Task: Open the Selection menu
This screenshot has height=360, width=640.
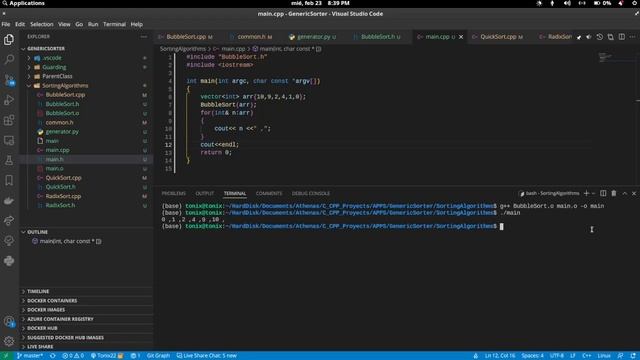Action: 42,24
